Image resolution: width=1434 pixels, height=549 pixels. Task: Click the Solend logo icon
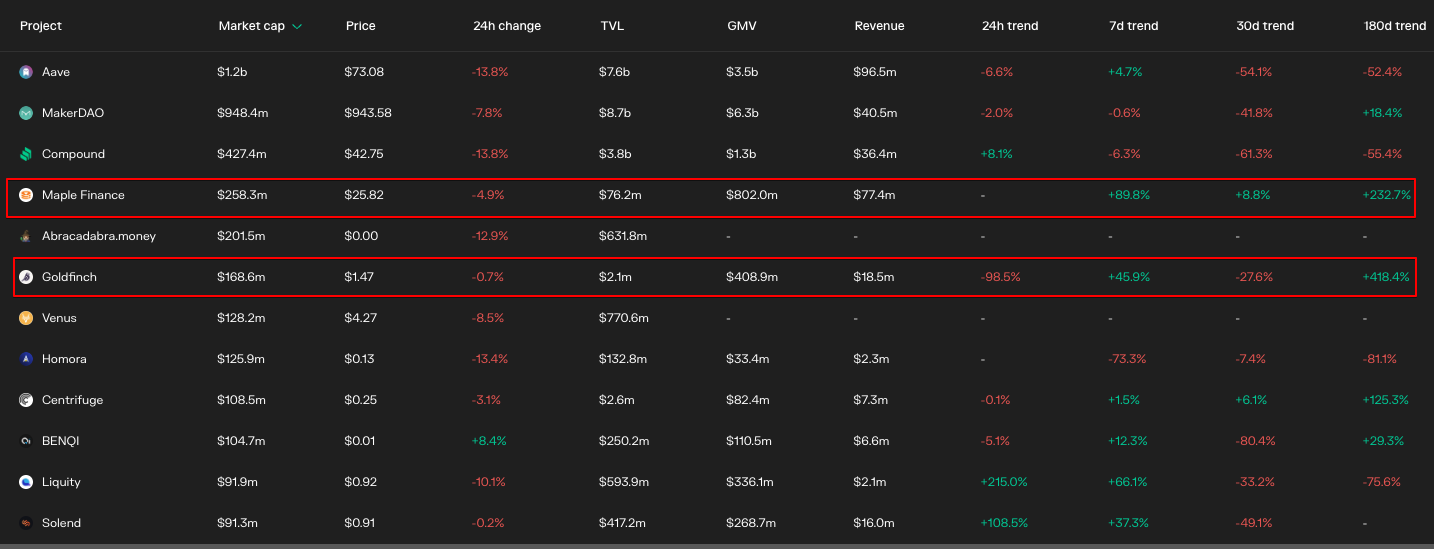tap(26, 523)
